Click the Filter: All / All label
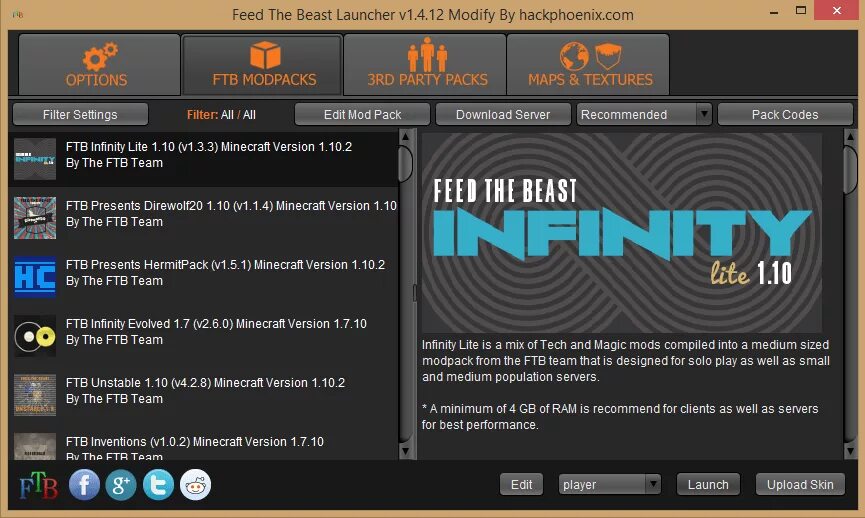The height and width of the screenshot is (518, 865). click(x=221, y=115)
